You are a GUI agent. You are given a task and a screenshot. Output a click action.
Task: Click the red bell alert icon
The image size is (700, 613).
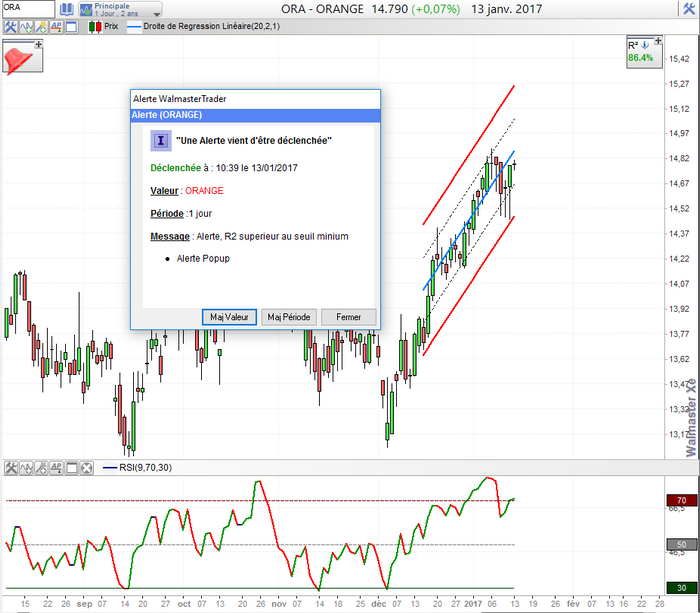click(x=18, y=60)
